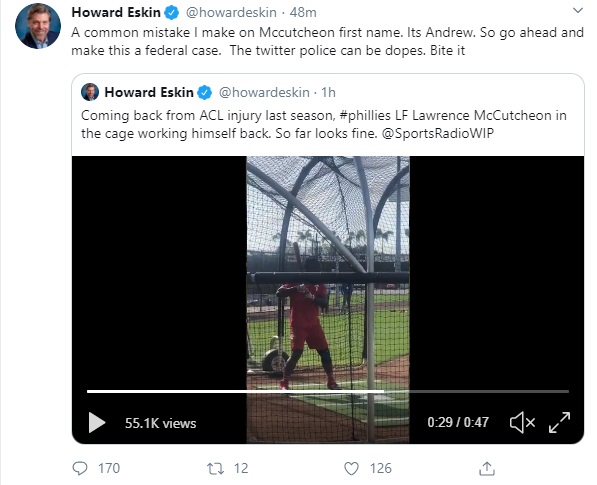This screenshot has width=597, height=485.
Task: Open the #phillies hashtag link
Action: pyautogui.click(x=365, y=115)
